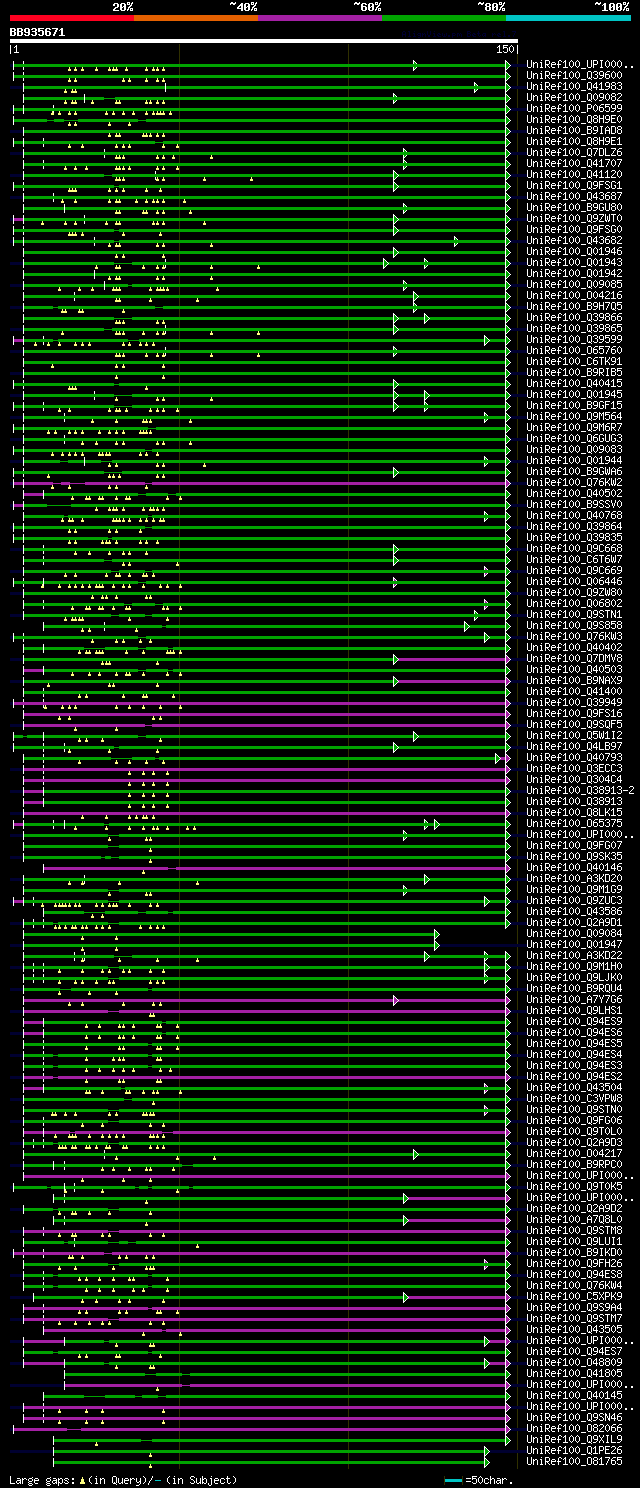Select label UniRef100_Q9LHS1

point(574,1011)
